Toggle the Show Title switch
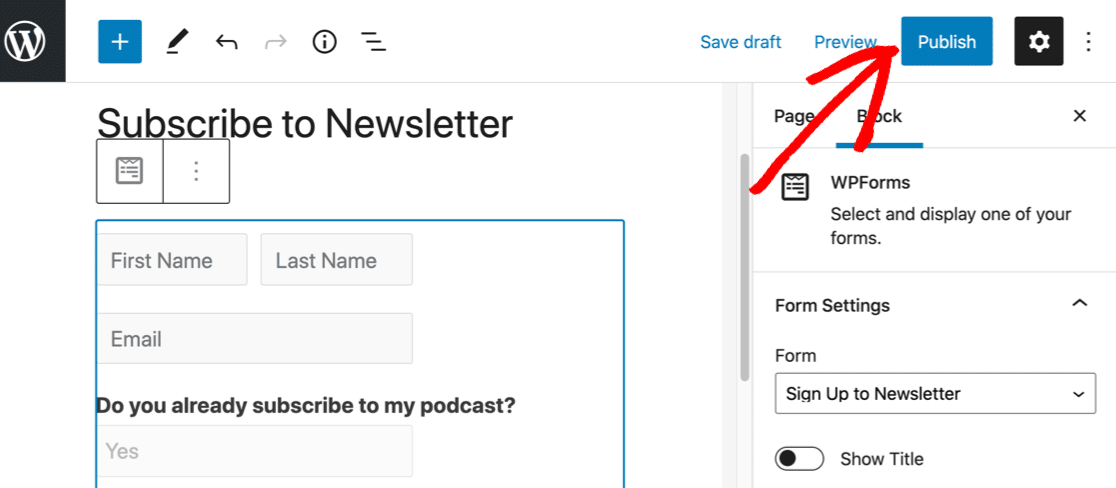Screen dimensions: 1116x488 click(799, 459)
